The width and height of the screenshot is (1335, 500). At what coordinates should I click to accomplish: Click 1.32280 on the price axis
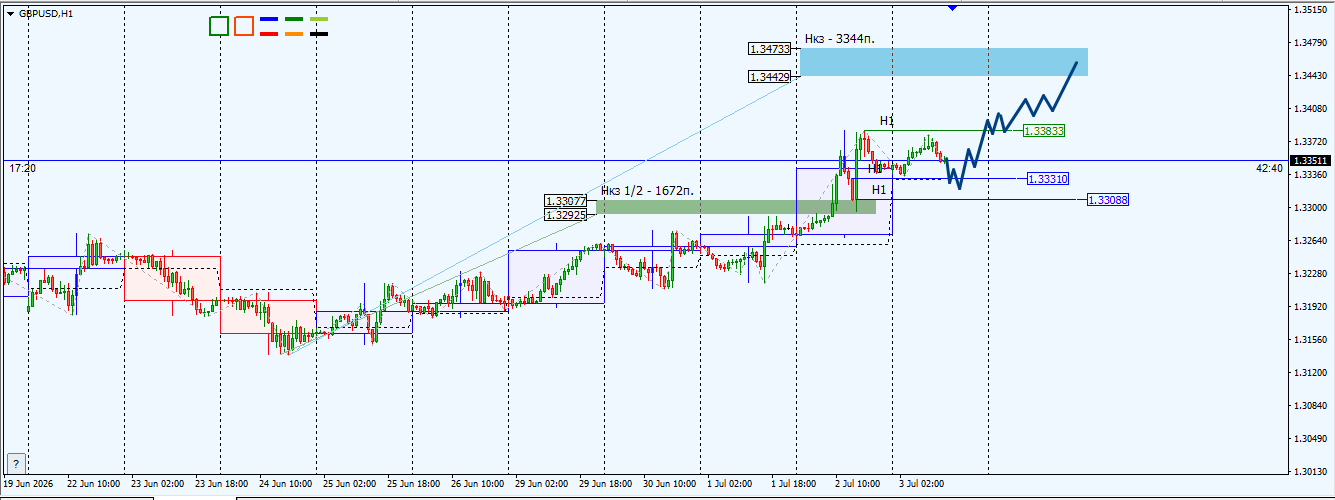1311,273
